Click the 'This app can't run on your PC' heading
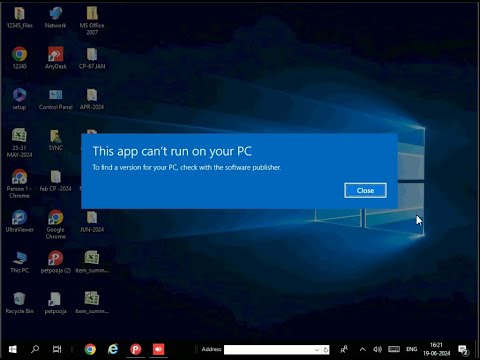480x360 pixels. 172,151
